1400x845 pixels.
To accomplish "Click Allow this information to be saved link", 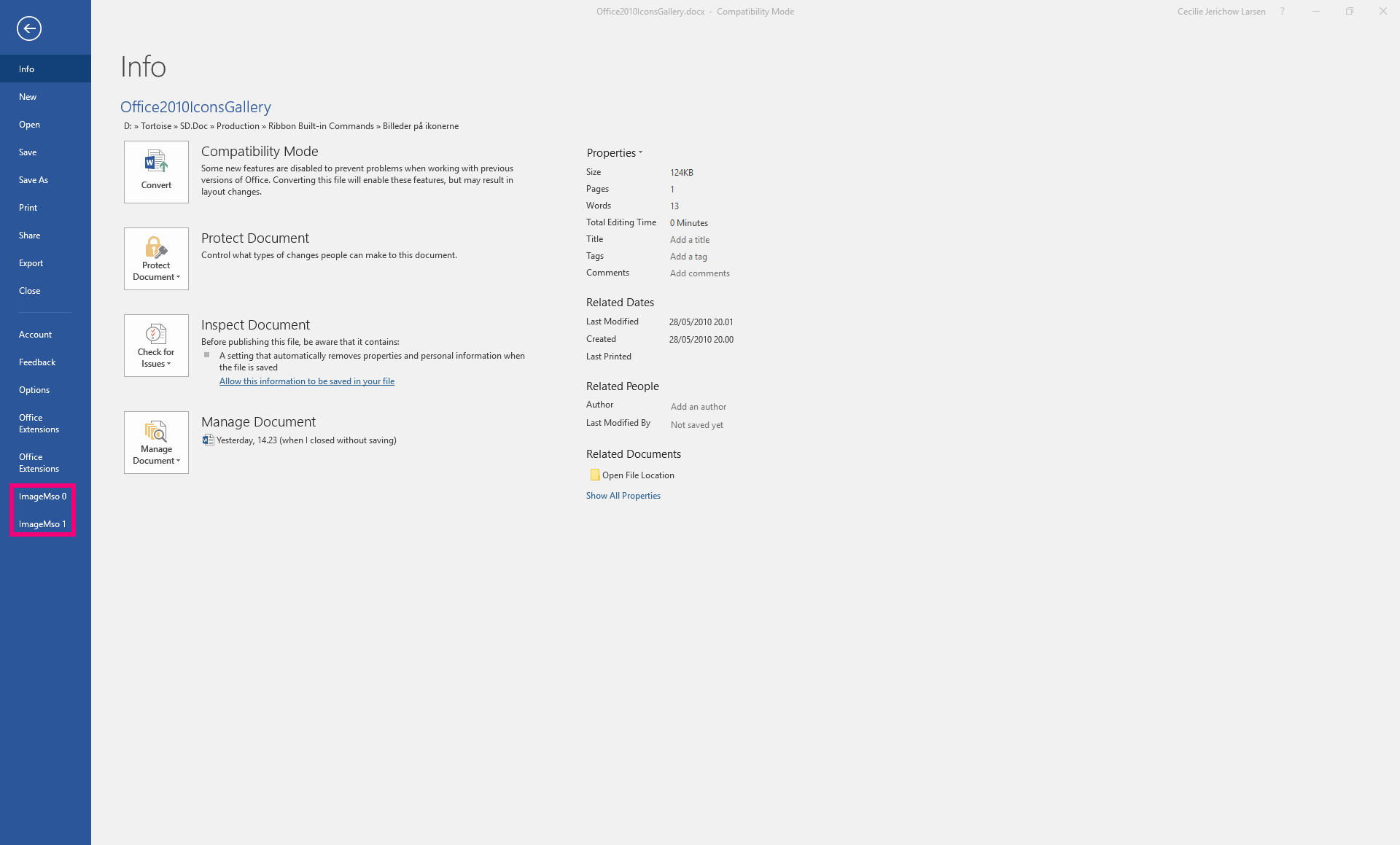I will pyautogui.click(x=307, y=381).
